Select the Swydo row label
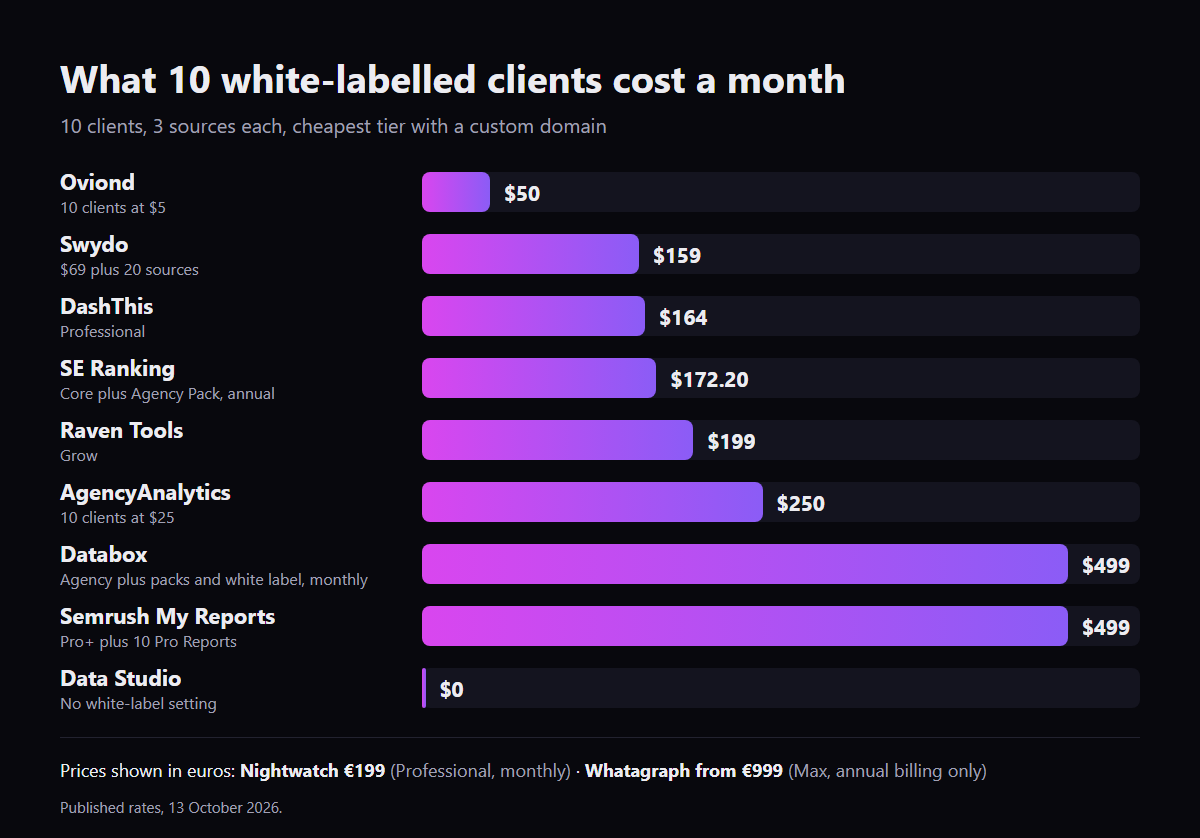The width and height of the screenshot is (1200, 838). pyautogui.click(x=94, y=245)
